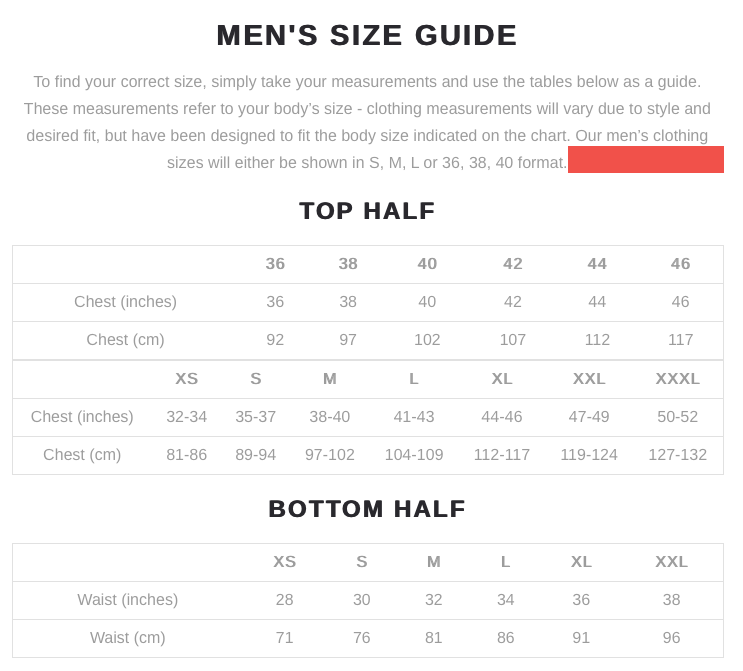Screen dimensions: 743x671
Task: Select the 104-109 chest cm value
Action: tap(414, 454)
